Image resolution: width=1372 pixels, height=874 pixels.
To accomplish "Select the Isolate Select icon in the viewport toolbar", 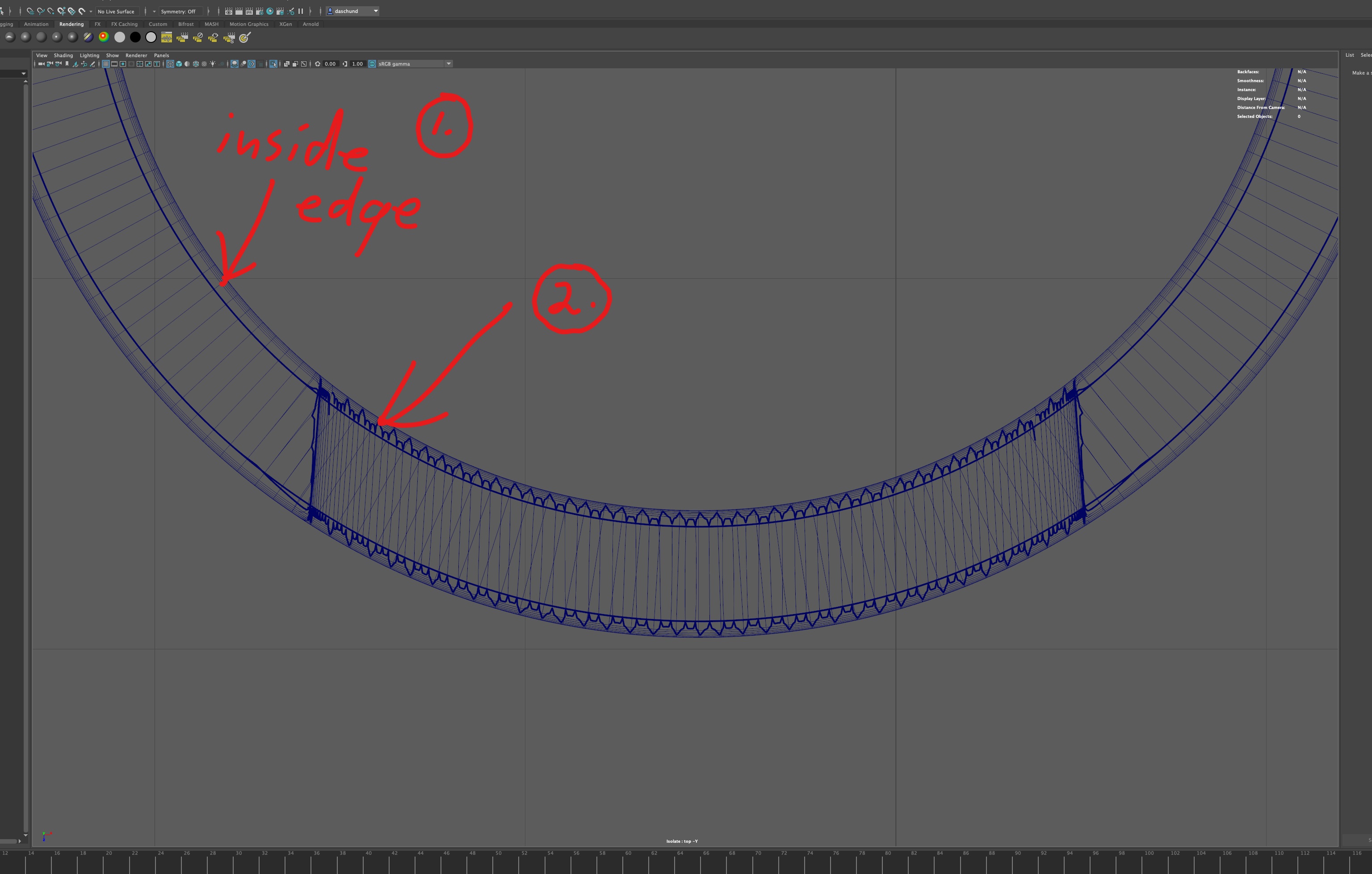I will point(274,64).
